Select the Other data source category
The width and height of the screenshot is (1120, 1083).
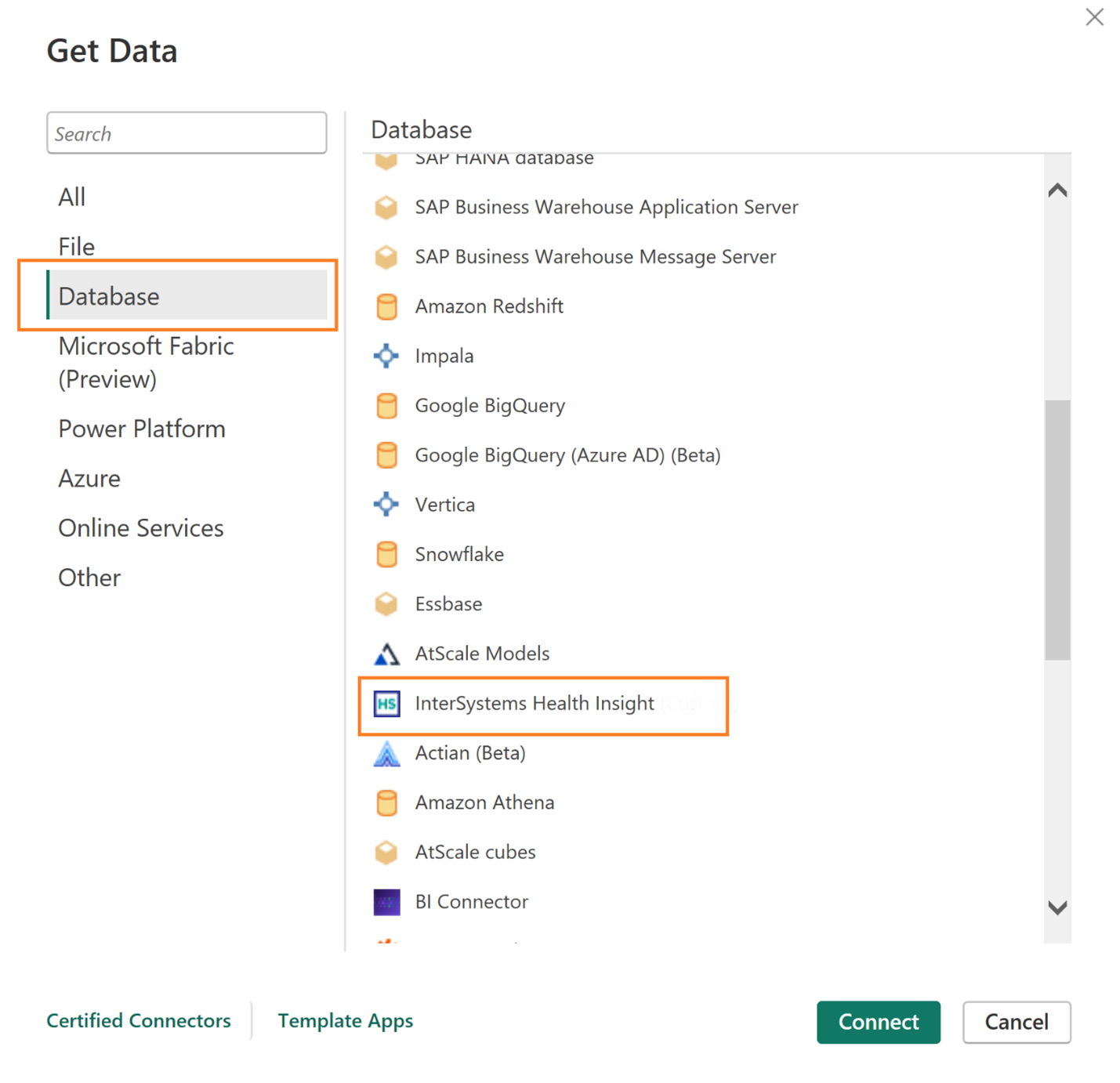coord(89,578)
